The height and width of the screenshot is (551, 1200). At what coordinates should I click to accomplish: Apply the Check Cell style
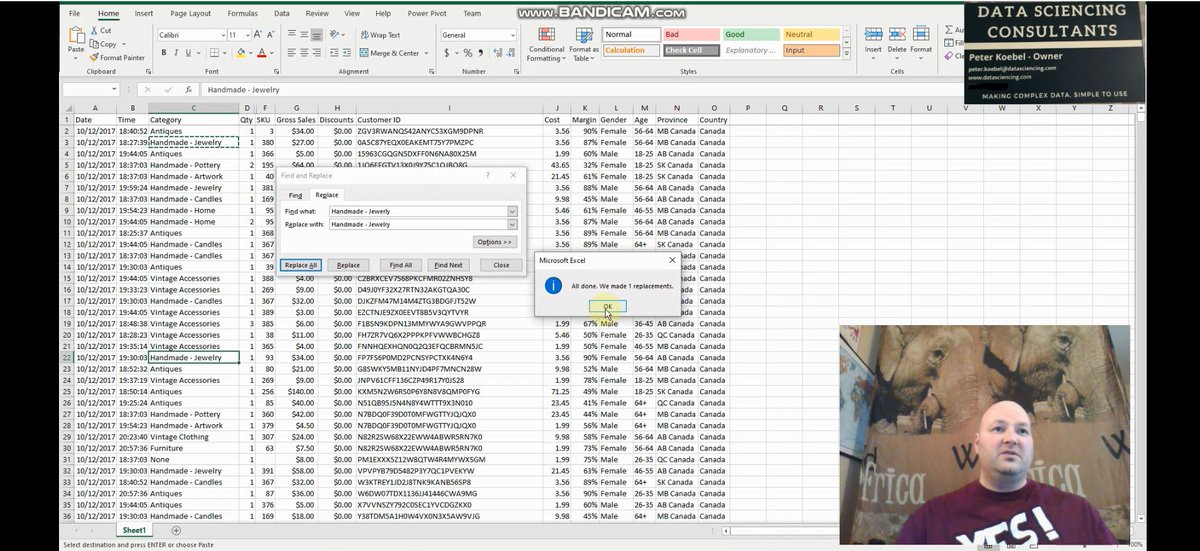coord(690,50)
